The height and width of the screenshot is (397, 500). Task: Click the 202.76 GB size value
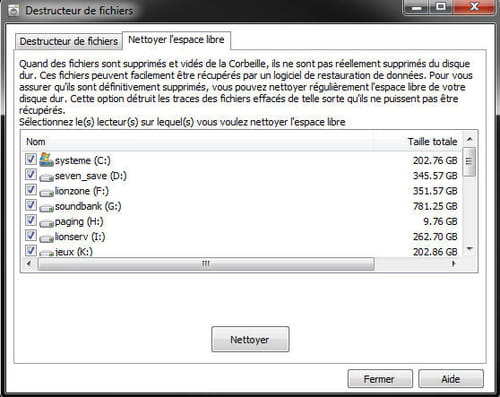tap(435, 161)
